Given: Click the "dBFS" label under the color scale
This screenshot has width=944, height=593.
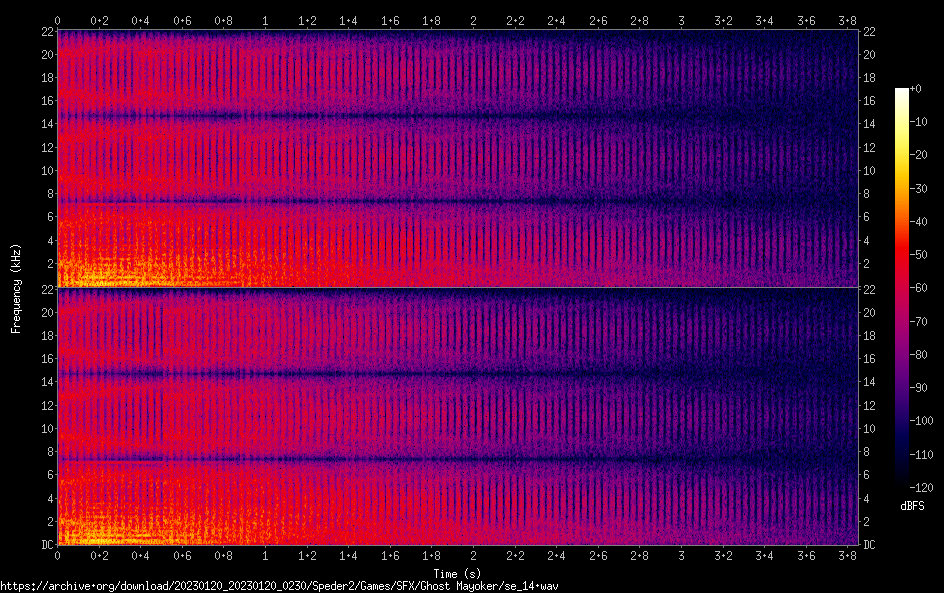Looking at the screenshot, I should (x=911, y=507).
